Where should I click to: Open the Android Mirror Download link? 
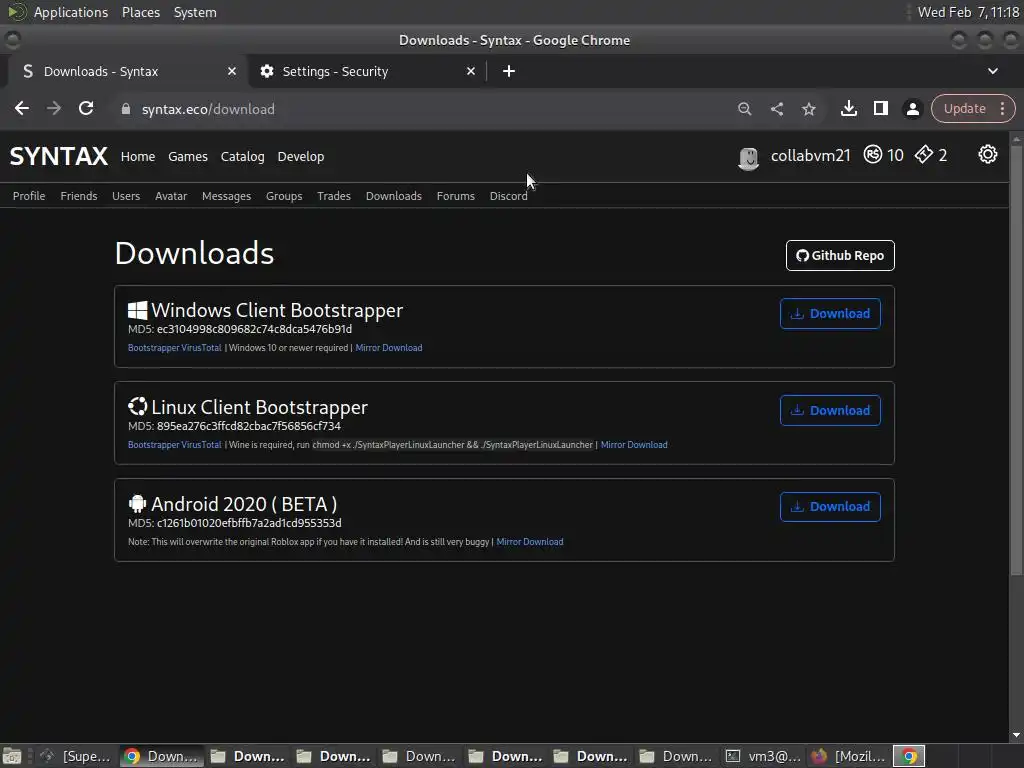[530, 542]
